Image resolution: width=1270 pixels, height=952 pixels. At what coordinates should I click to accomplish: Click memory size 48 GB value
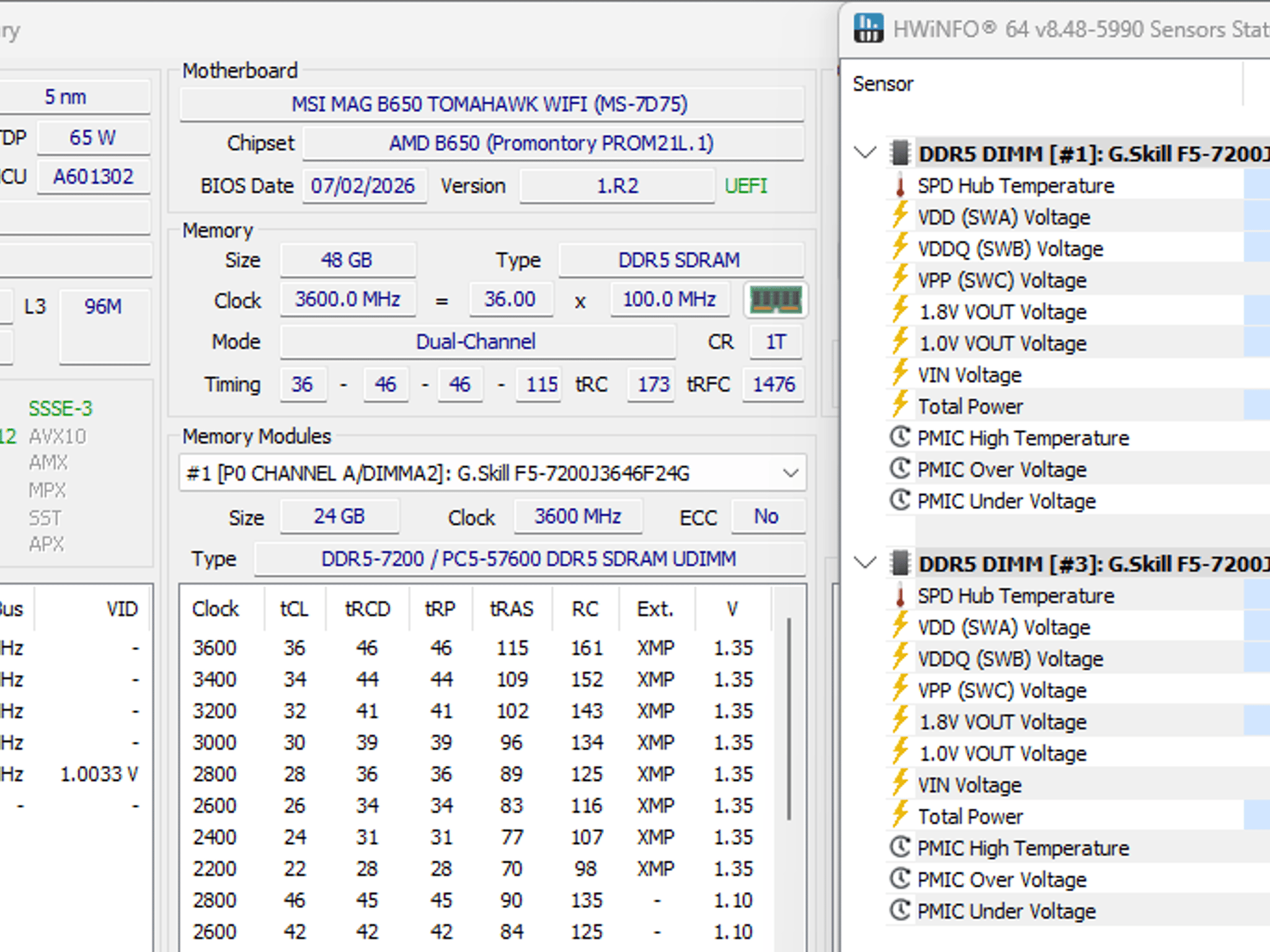point(347,260)
